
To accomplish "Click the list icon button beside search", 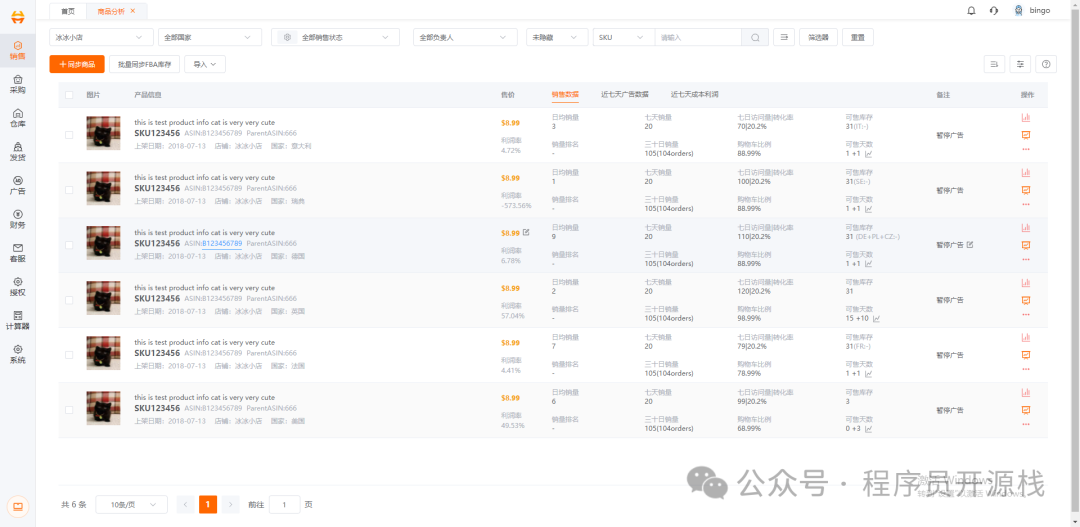I will tap(784, 37).
